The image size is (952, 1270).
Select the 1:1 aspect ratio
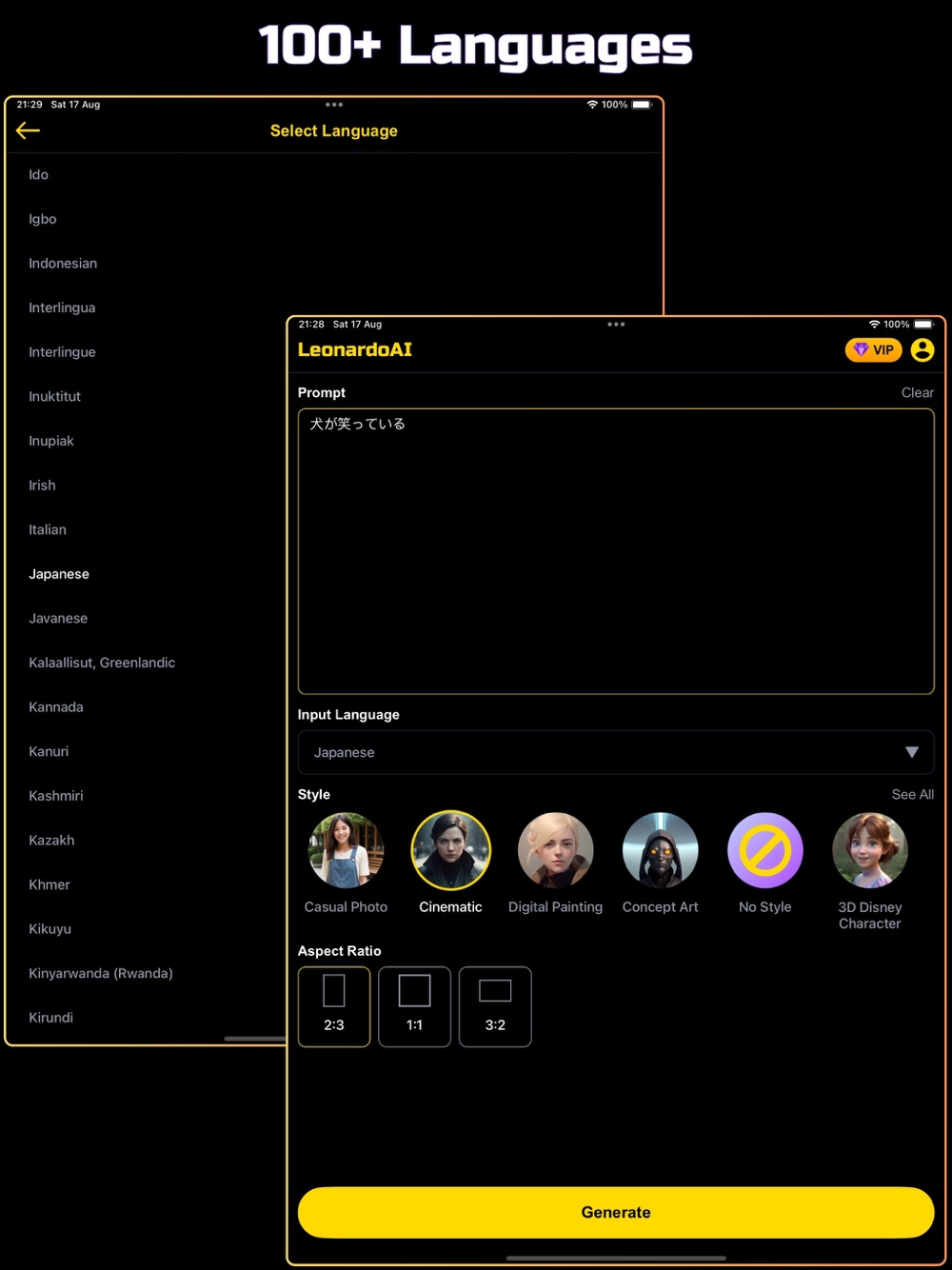coord(414,1007)
